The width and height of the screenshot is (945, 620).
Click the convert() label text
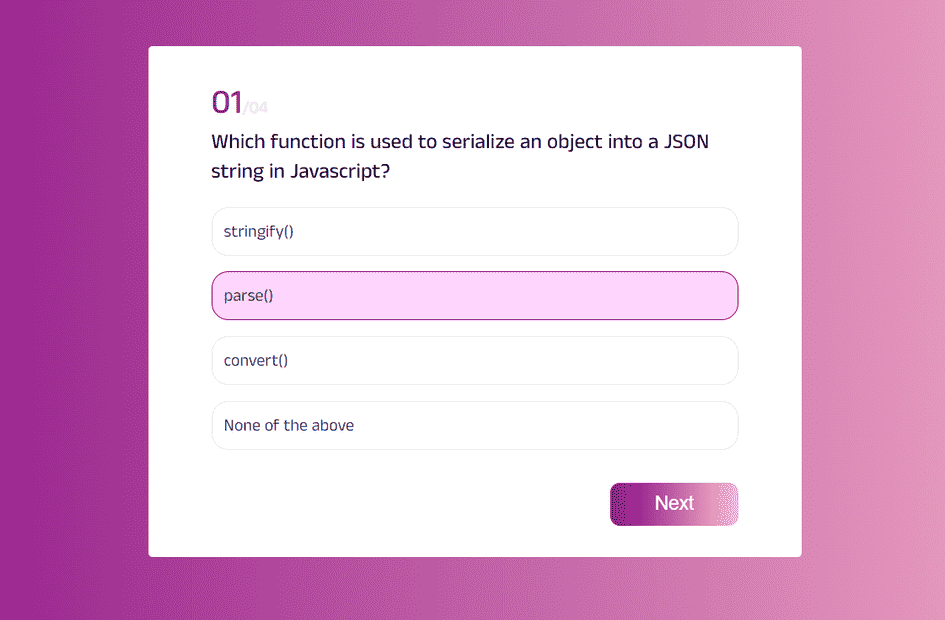click(x=256, y=360)
